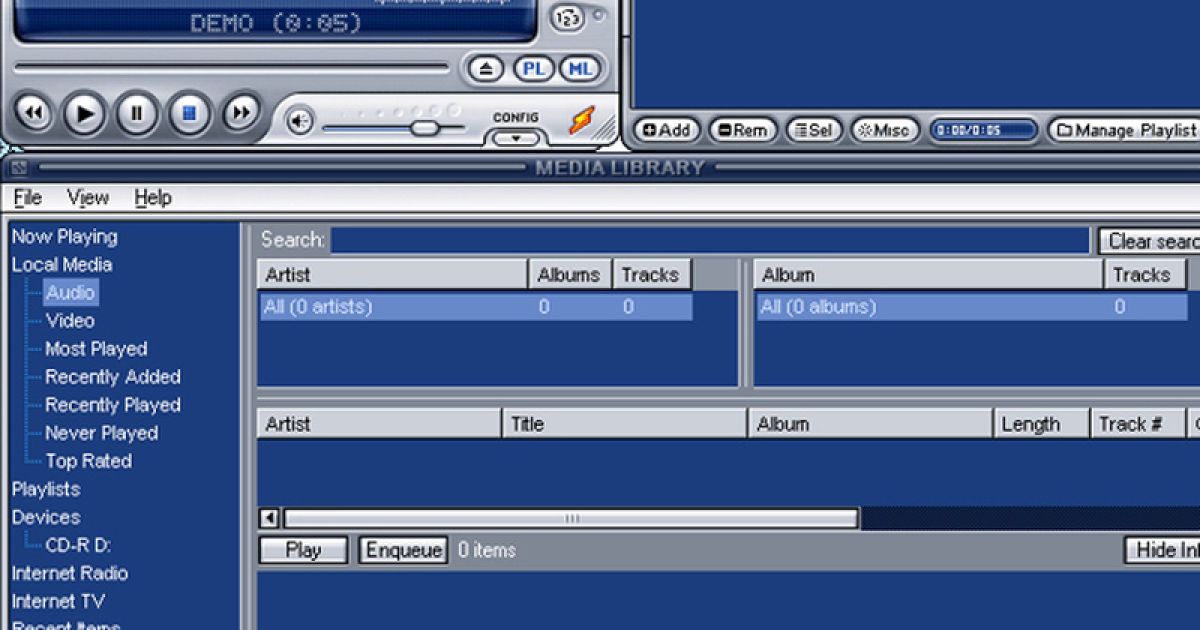Open Internet Radio in the tree
Image resolution: width=1200 pixels, height=630 pixels.
tap(70, 573)
